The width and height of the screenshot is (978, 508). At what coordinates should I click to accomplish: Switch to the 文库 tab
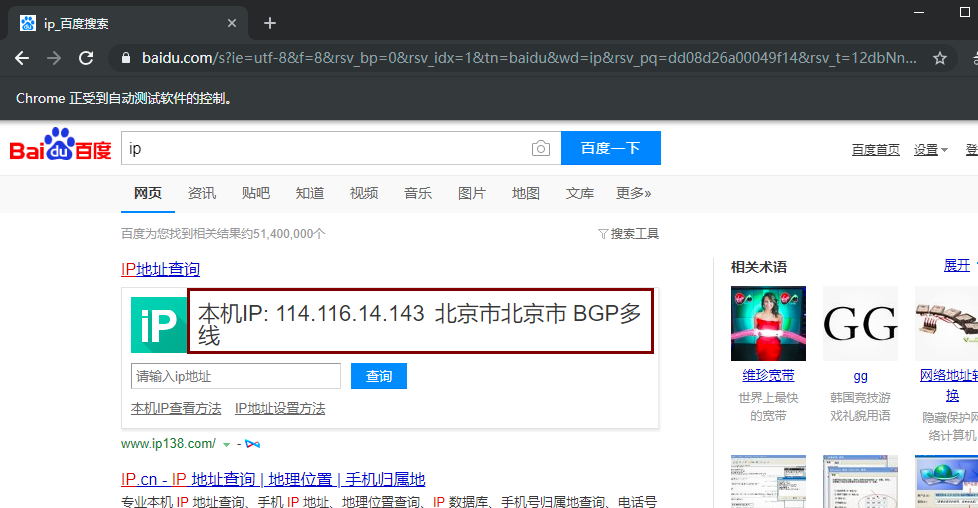point(579,193)
